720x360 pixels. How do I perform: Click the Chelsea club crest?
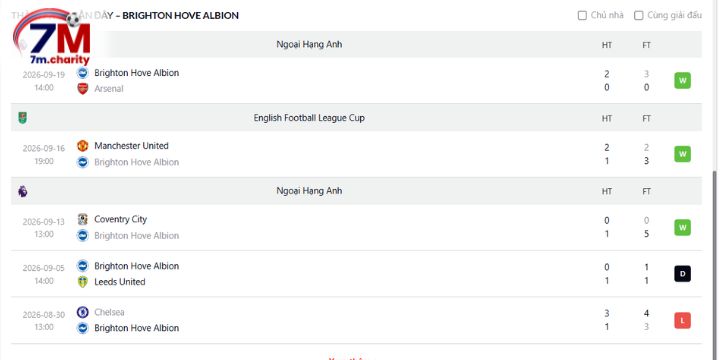83,312
